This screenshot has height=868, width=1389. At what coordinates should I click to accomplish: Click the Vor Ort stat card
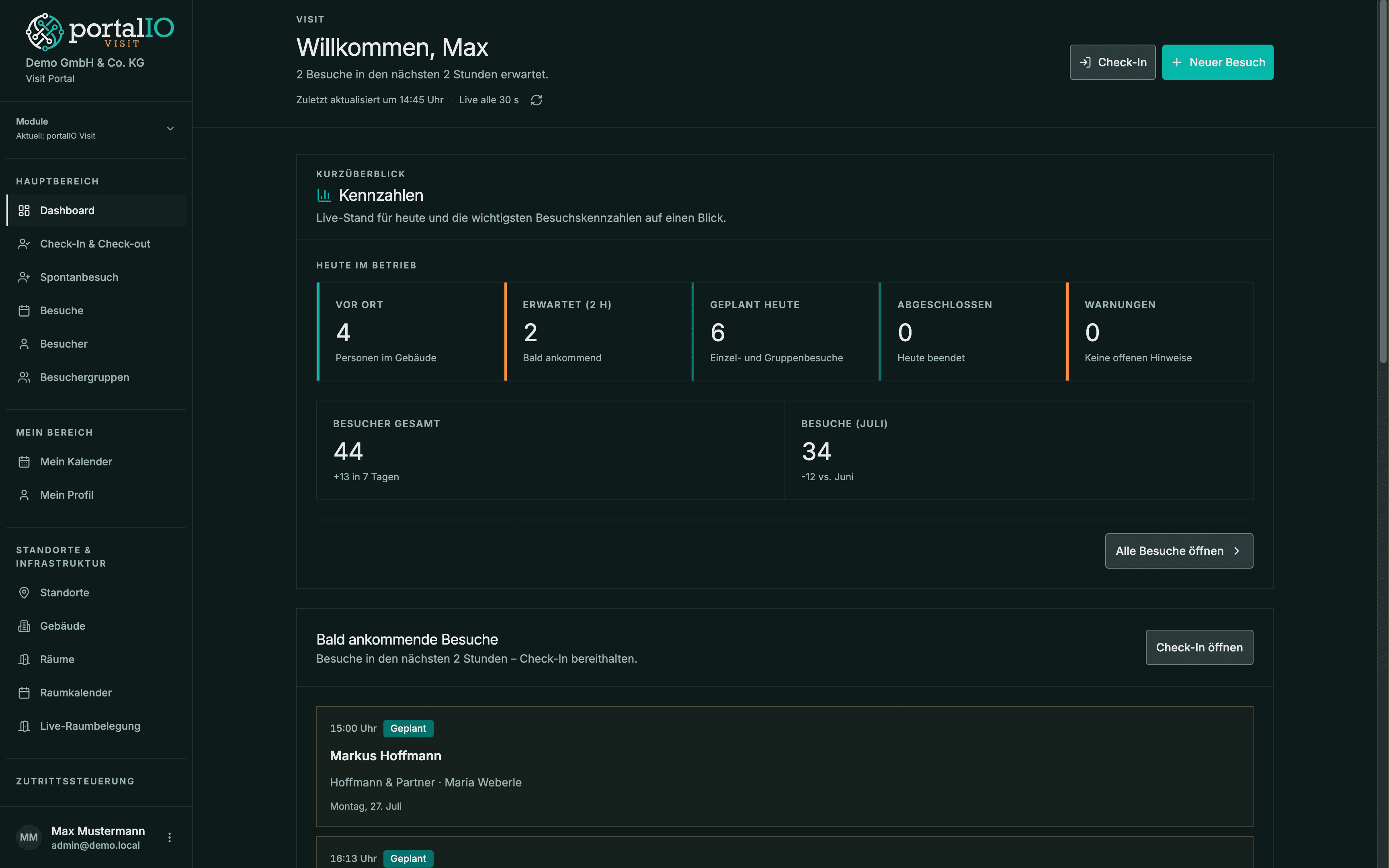[410, 331]
